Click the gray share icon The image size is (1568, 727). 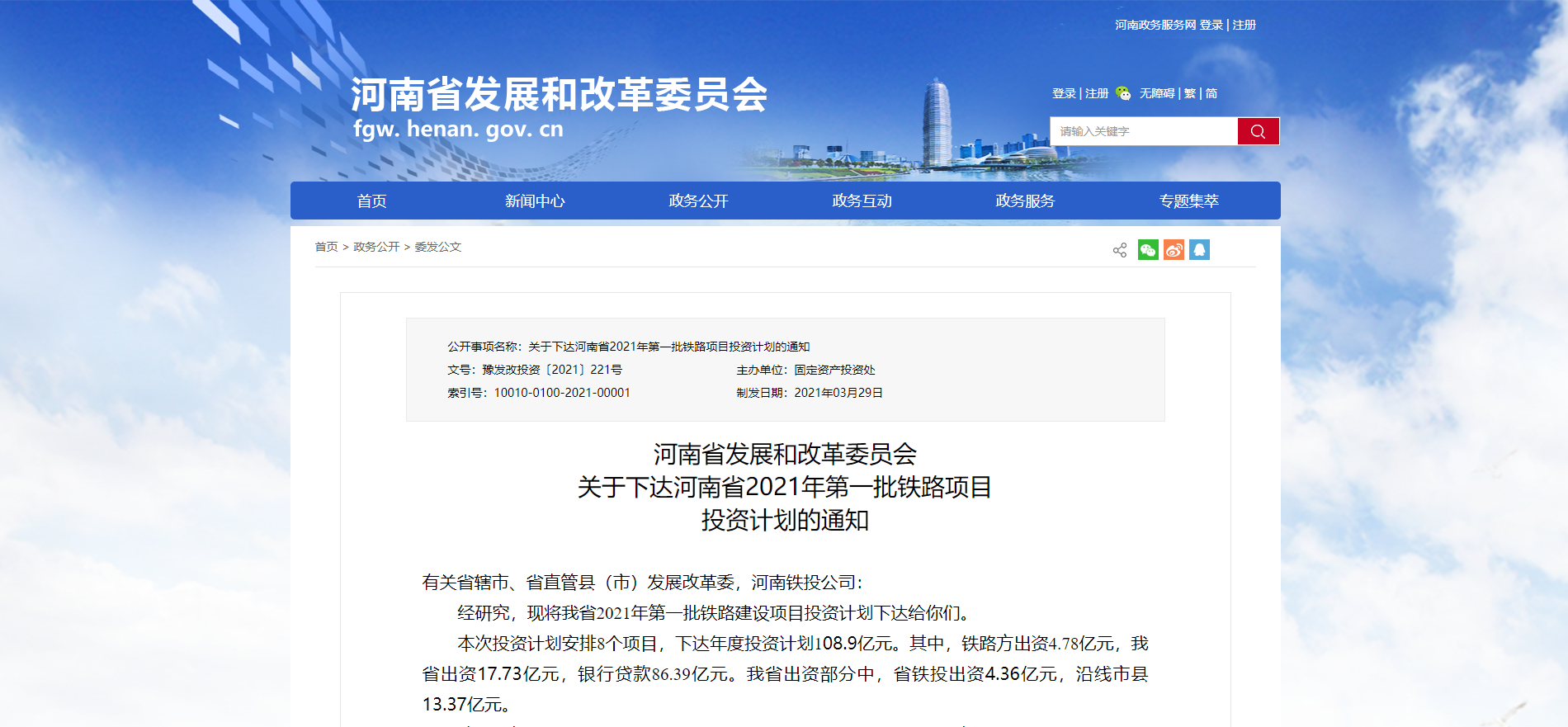[1120, 250]
